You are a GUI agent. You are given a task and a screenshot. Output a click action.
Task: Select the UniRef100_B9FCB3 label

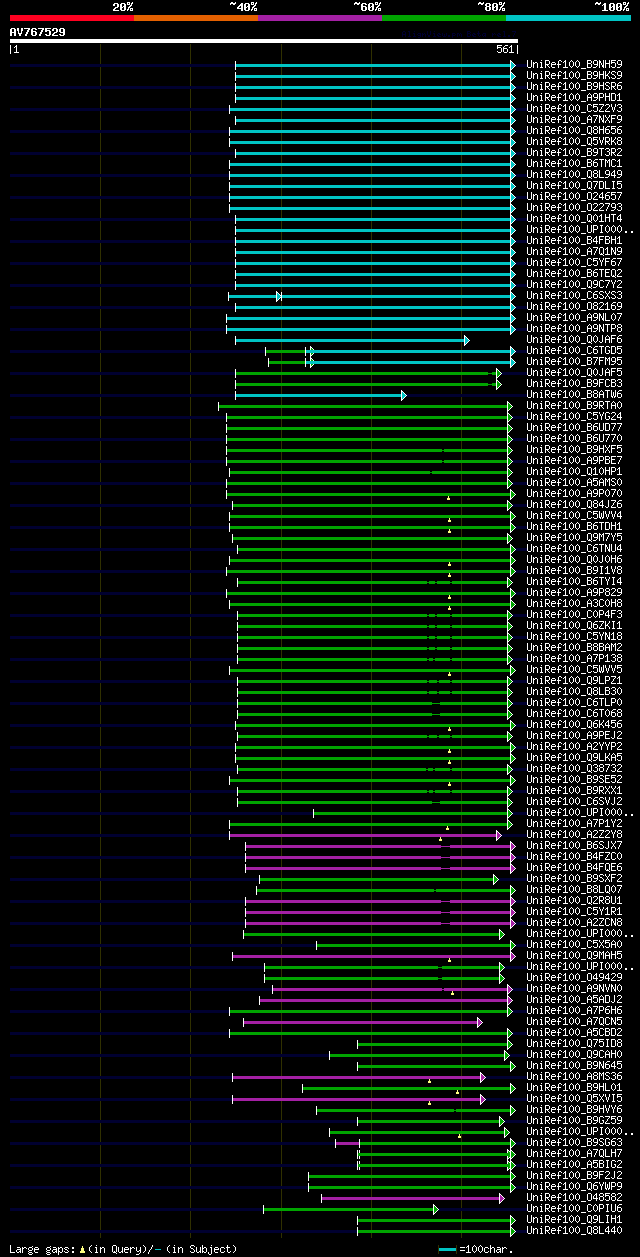coord(574,383)
